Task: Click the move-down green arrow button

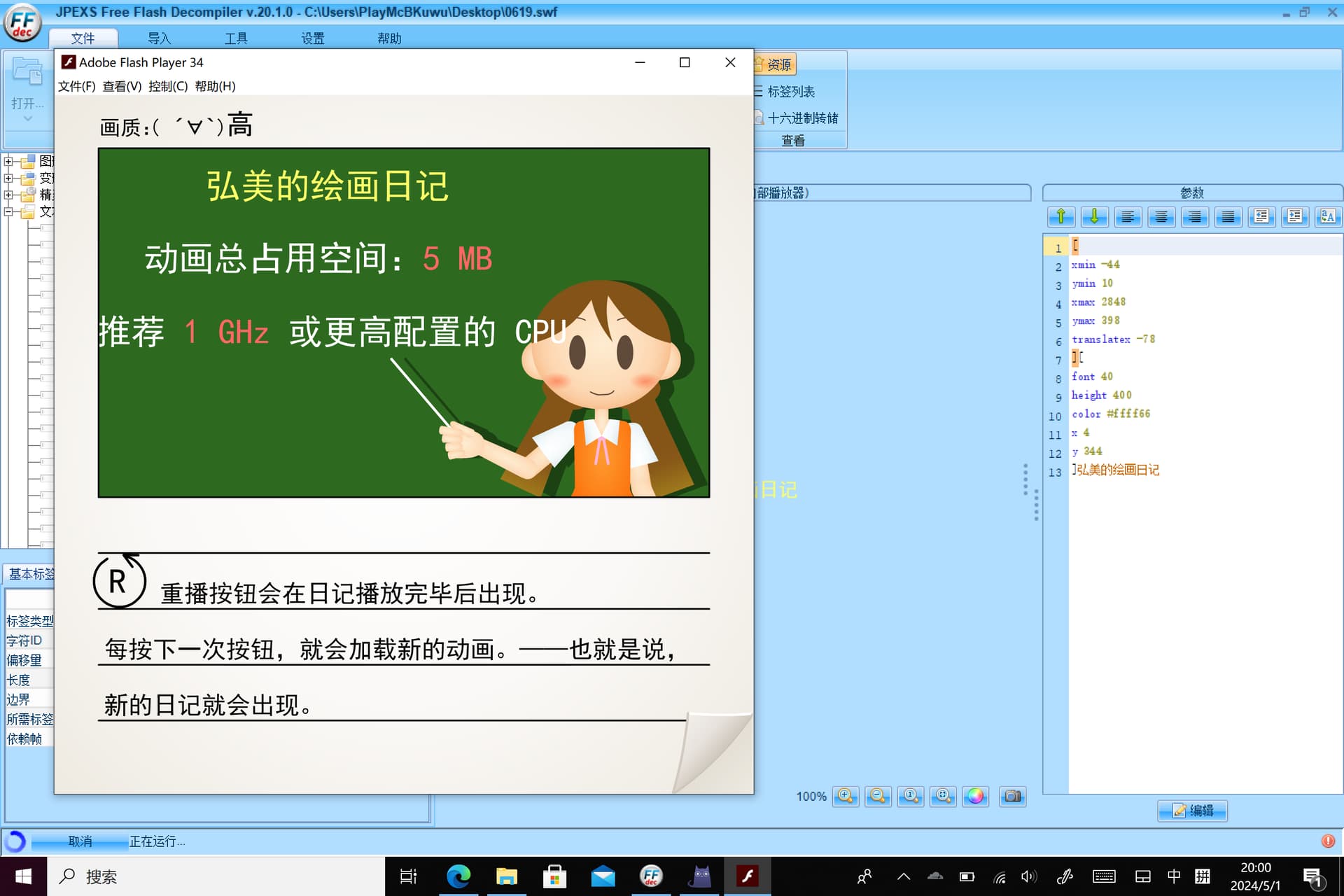Action: coord(1094,216)
